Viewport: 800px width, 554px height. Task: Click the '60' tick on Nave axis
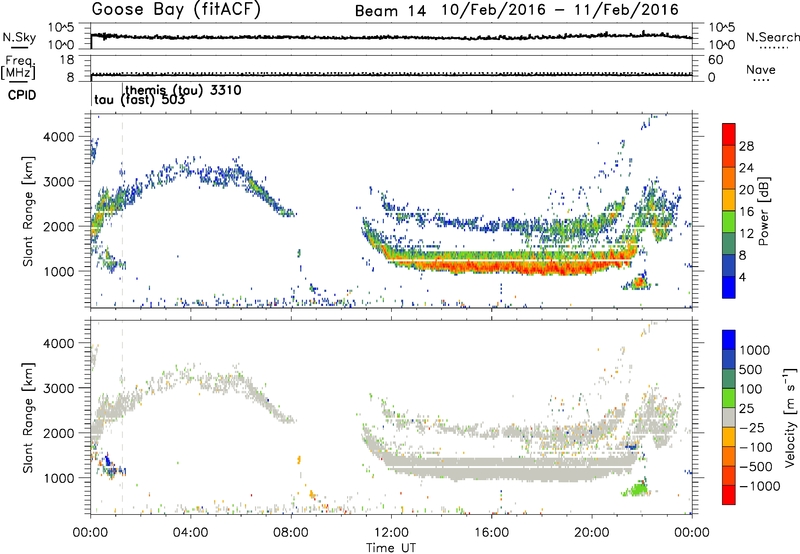tap(715, 60)
